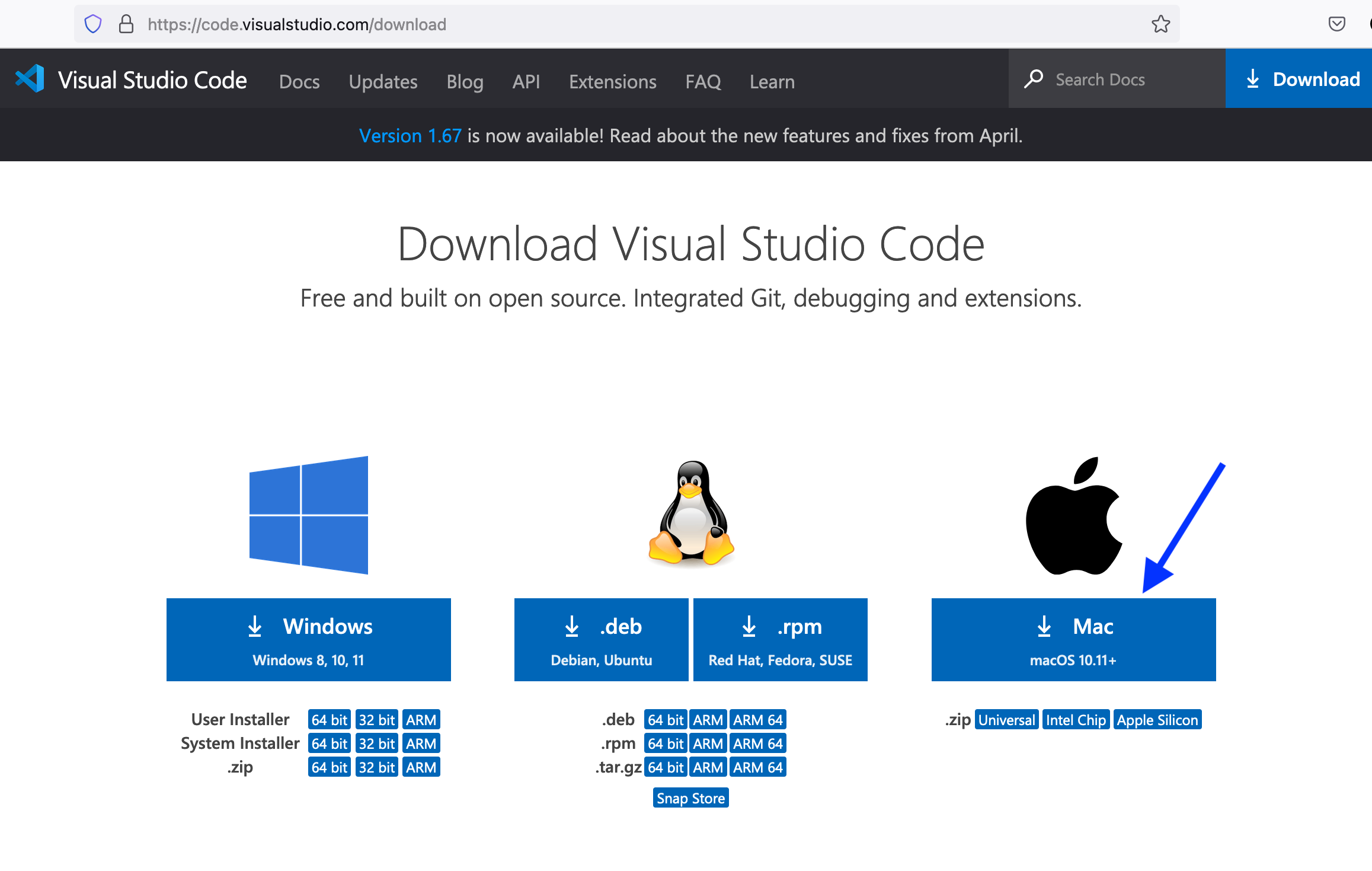Select System Installer ARM

click(x=421, y=744)
